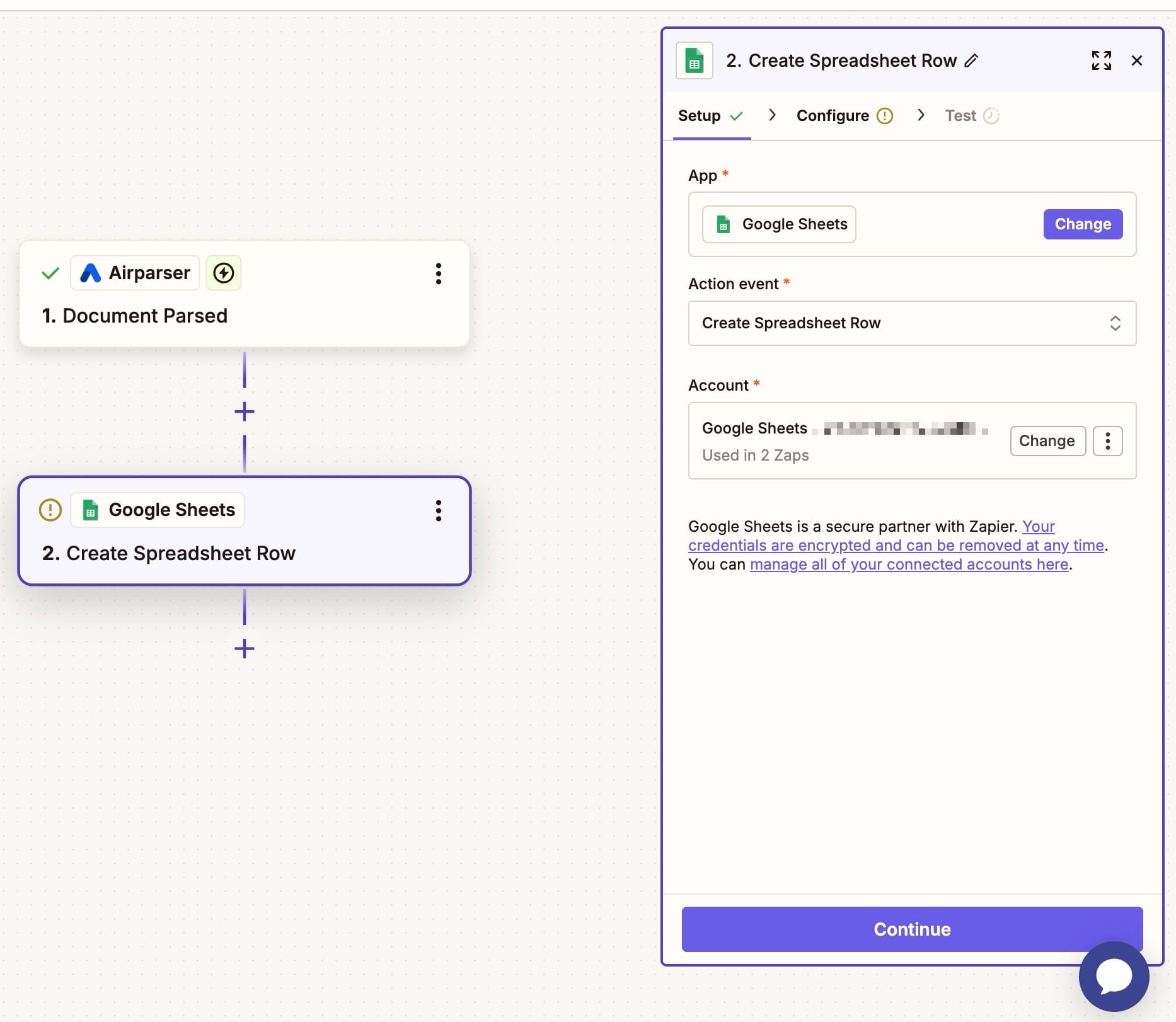Image resolution: width=1176 pixels, height=1022 pixels.
Task: Open account options three-dot menu
Action: tap(1107, 441)
